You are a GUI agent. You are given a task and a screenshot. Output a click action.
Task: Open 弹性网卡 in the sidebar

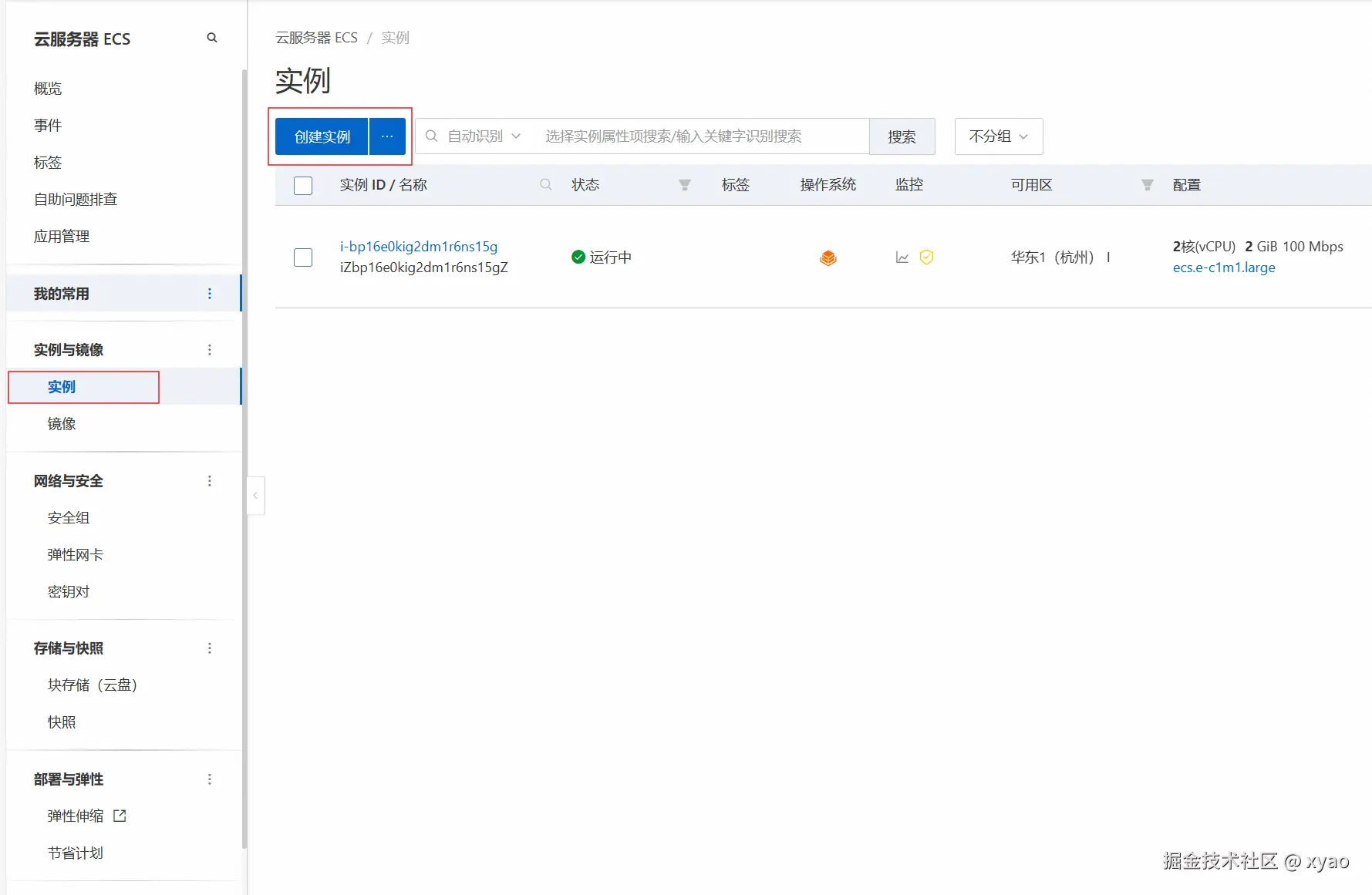pos(76,555)
